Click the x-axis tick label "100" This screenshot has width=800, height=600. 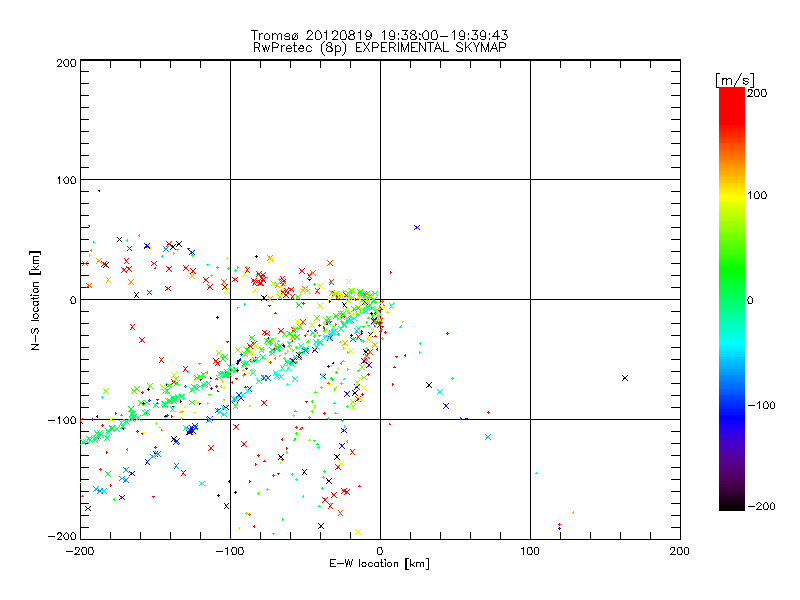pos(530,551)
